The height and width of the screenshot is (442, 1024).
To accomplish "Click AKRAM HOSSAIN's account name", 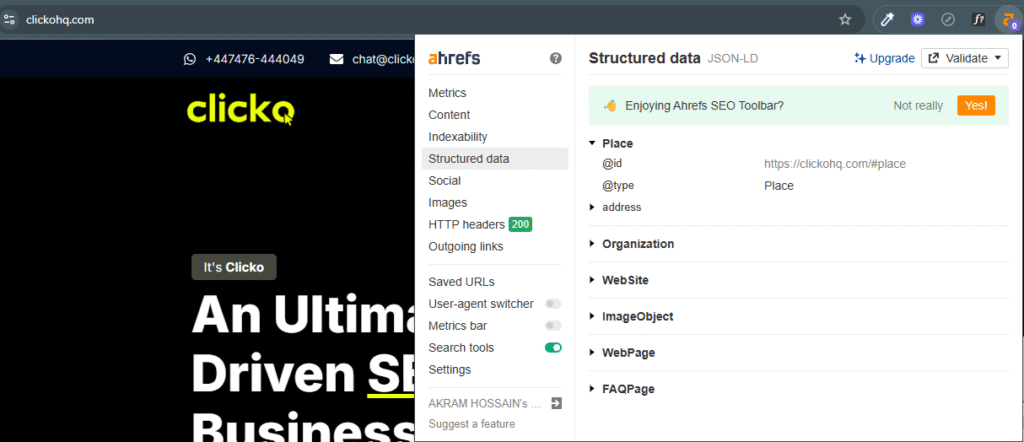I will coord(485,403).
